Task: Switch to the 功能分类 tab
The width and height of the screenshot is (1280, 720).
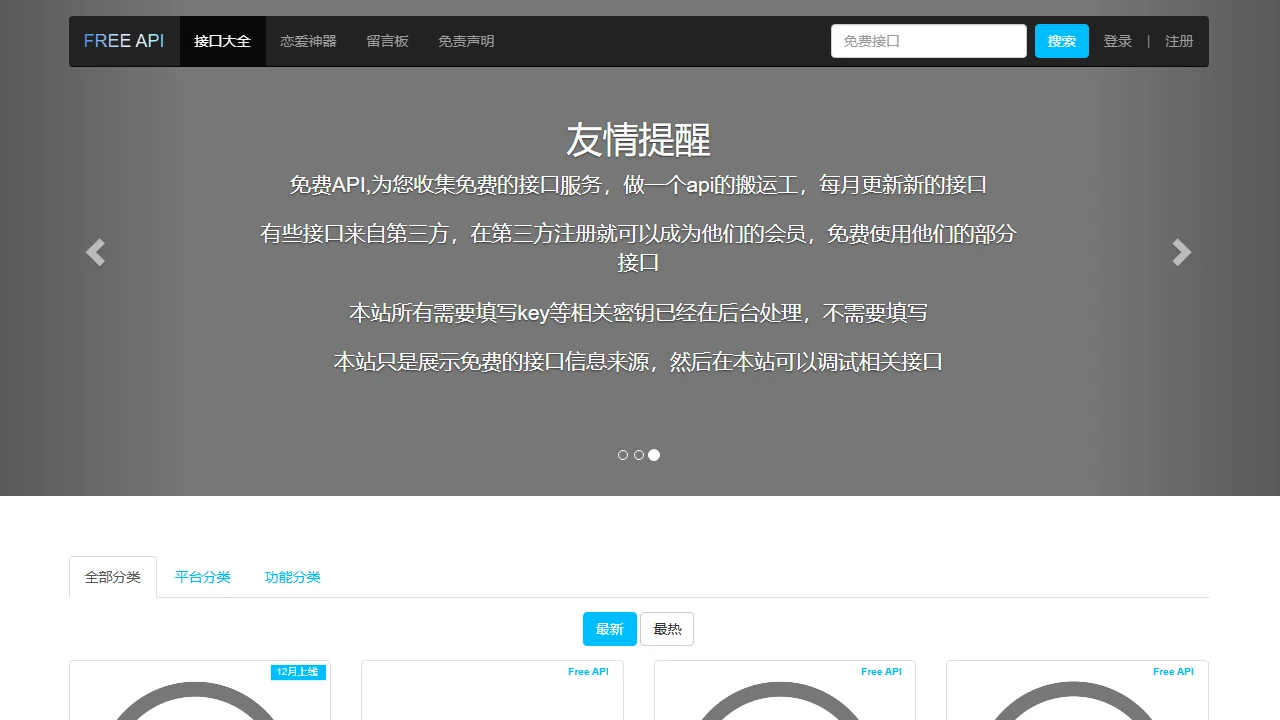Action: click(x=292, y=577)
